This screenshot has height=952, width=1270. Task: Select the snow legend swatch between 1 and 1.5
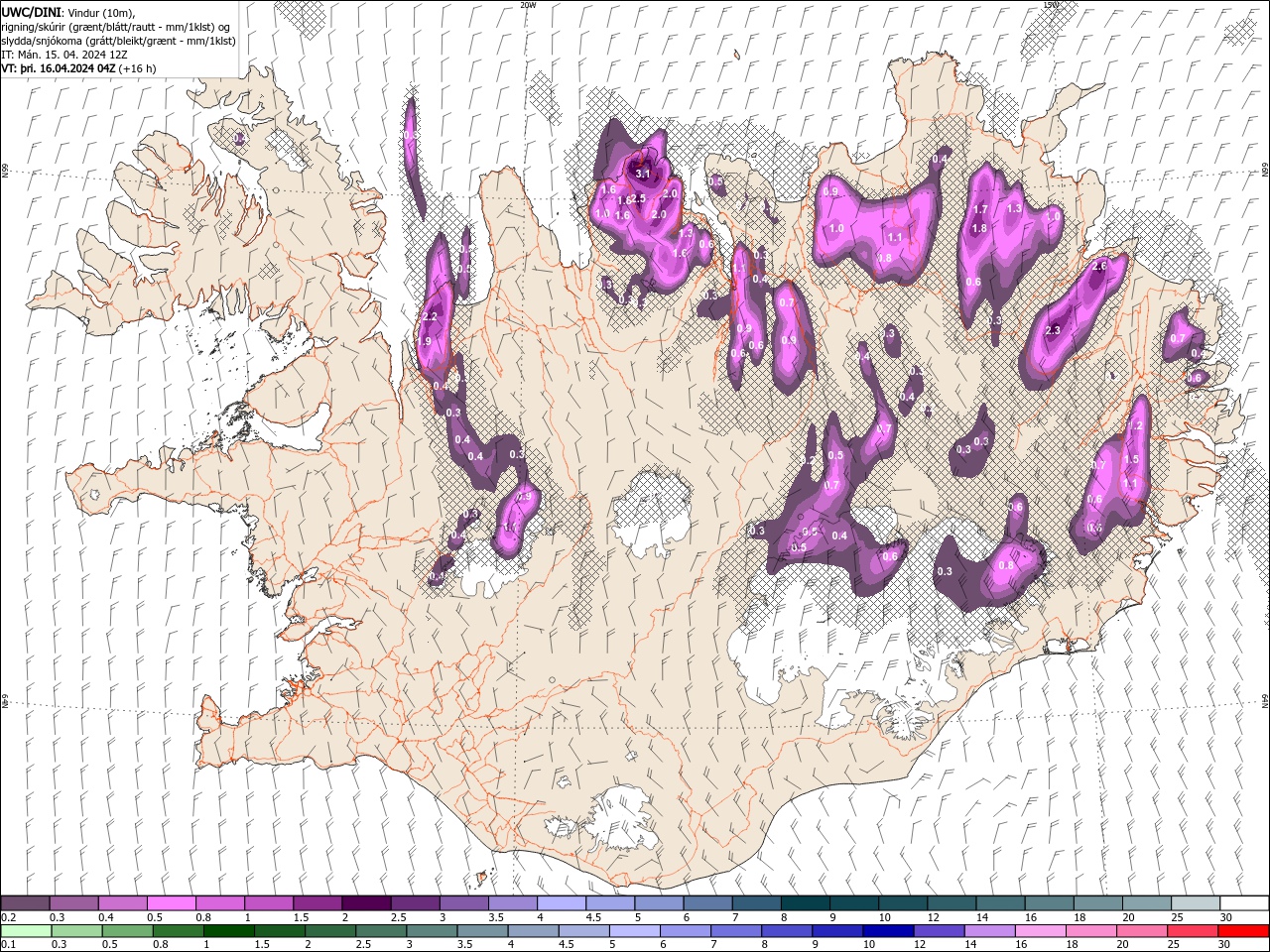[269, 903]
